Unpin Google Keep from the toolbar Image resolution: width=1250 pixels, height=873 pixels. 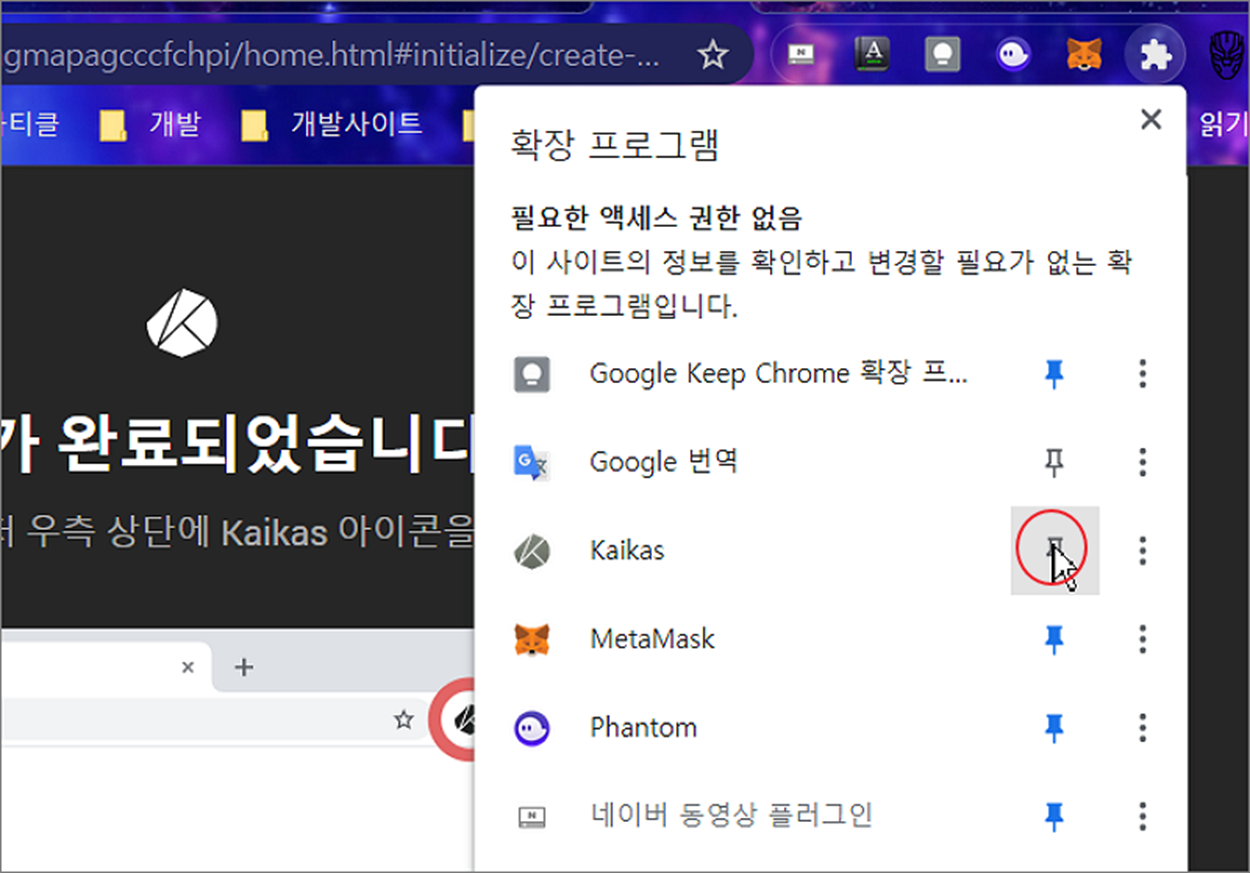(1054, 374)
